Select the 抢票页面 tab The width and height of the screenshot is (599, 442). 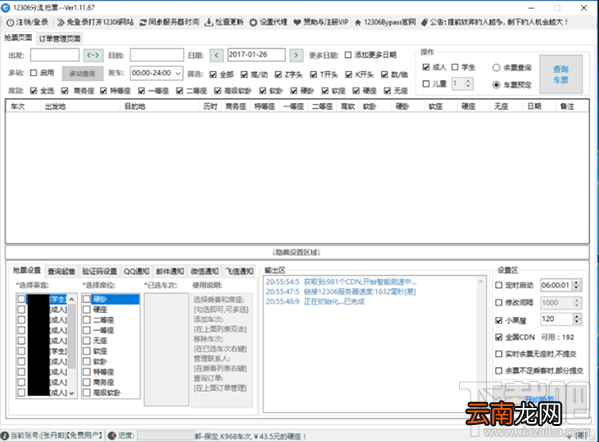point(18,38)
